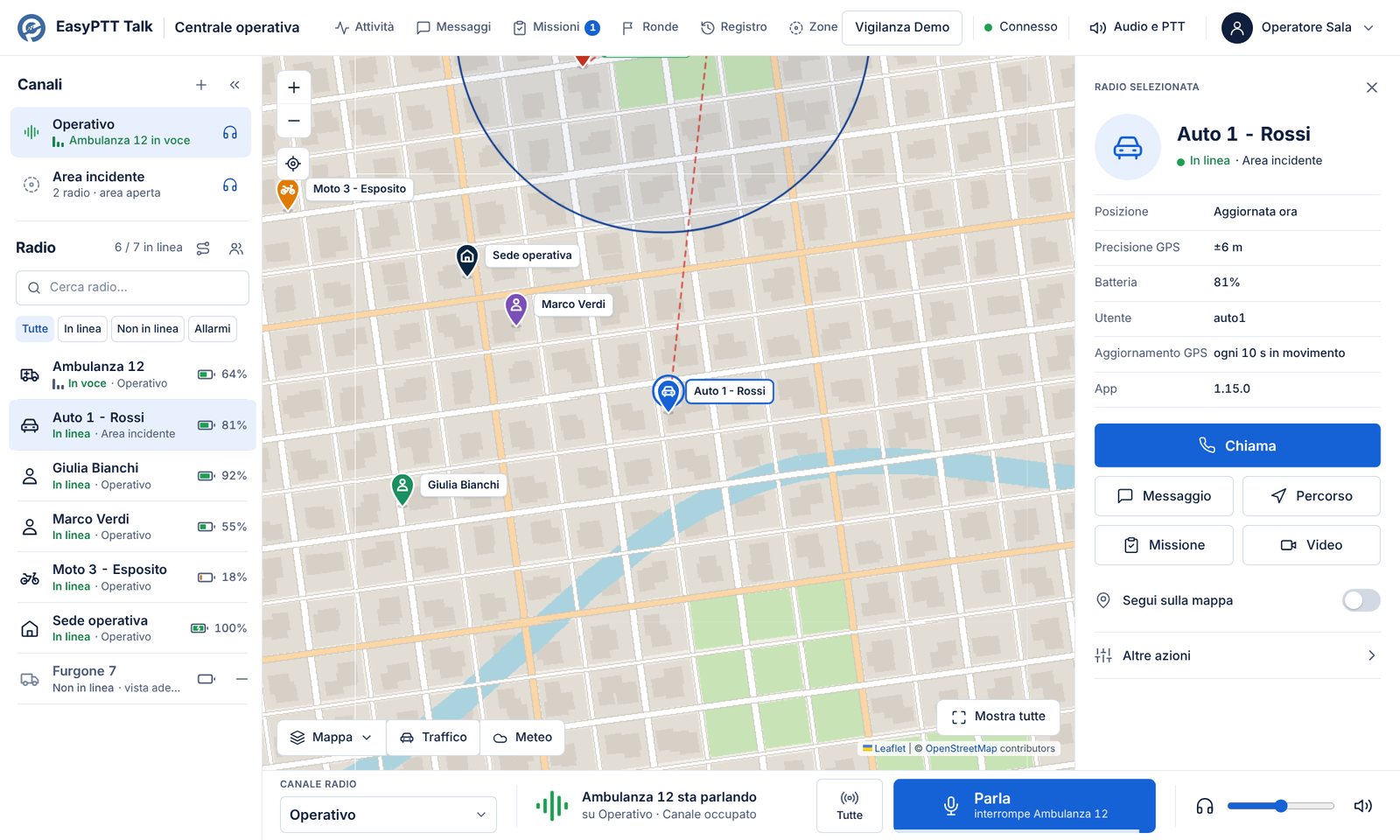Click the Cerca radio search field
Screen dimensions: 1400x840
(132, 288)
